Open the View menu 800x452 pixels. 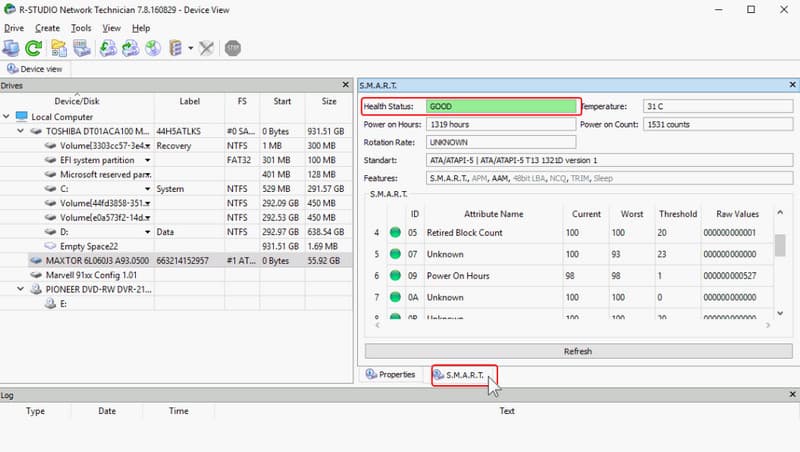[111, 28]
